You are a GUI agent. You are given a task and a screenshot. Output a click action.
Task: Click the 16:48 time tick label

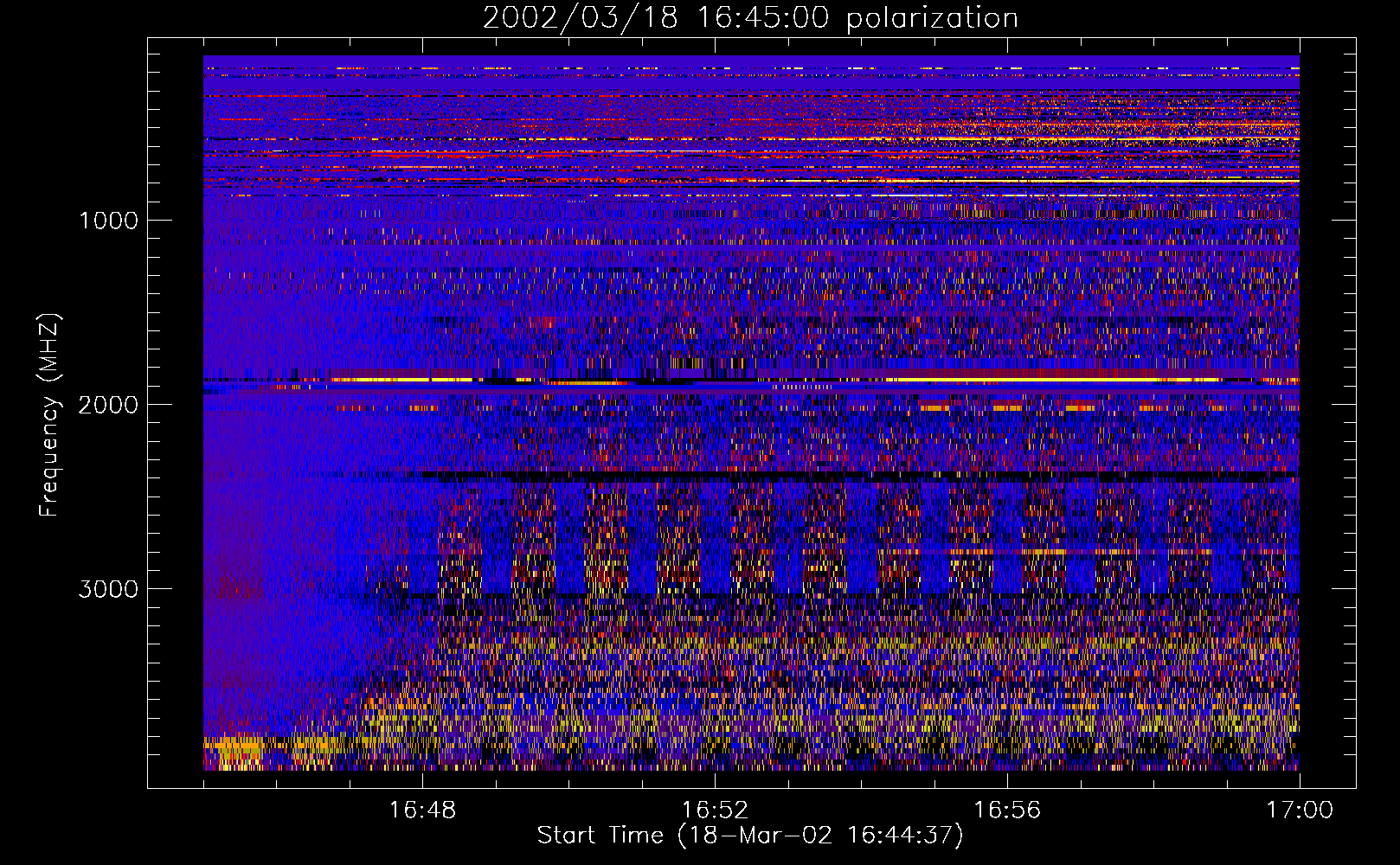pyautogui.click(x=422, y=811)
